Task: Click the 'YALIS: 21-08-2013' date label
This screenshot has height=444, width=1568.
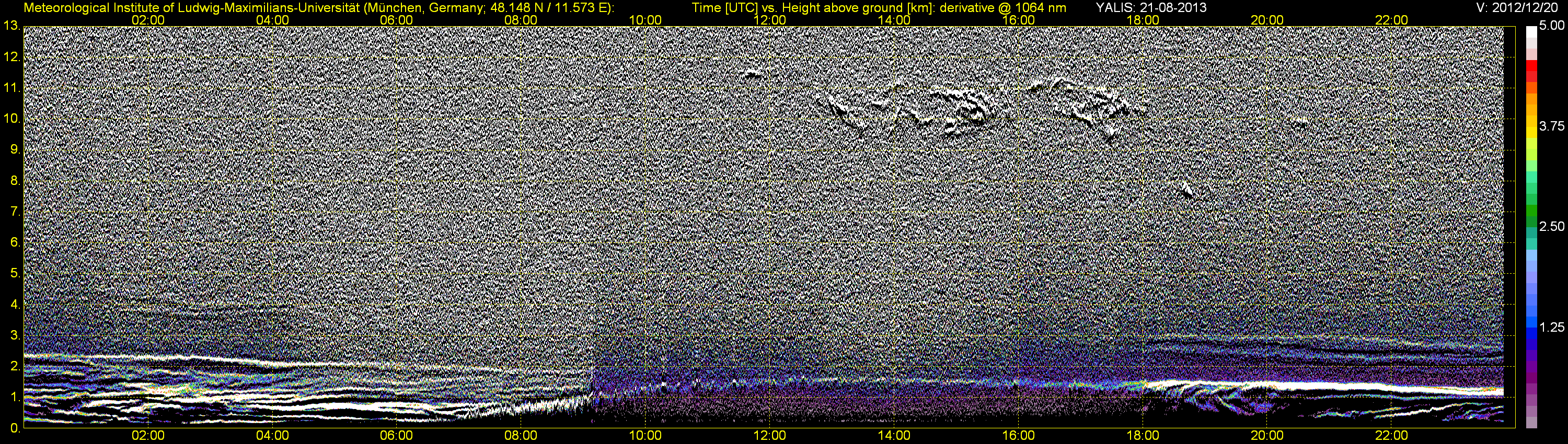Action: coord(1151,7)
